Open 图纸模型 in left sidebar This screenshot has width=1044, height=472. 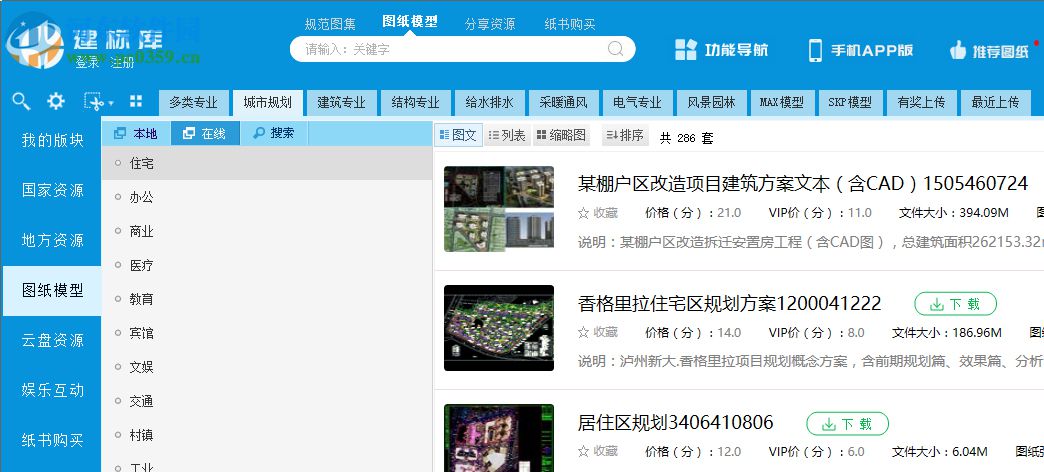(52, 290)
